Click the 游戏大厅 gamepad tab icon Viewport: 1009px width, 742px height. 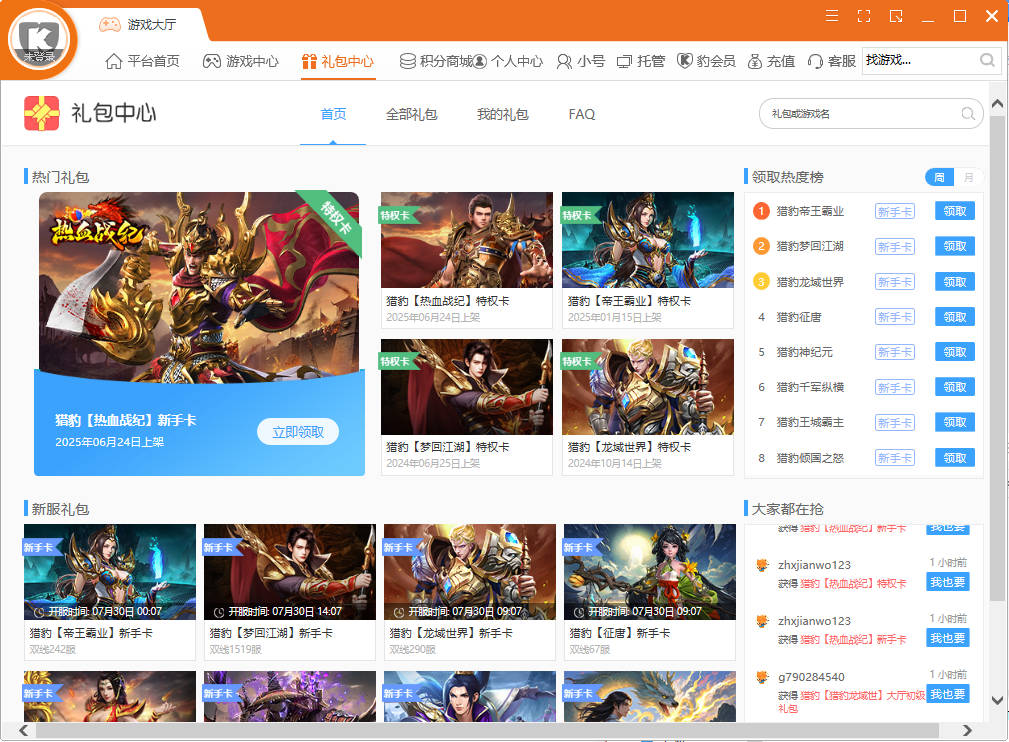tap(109, 24)
